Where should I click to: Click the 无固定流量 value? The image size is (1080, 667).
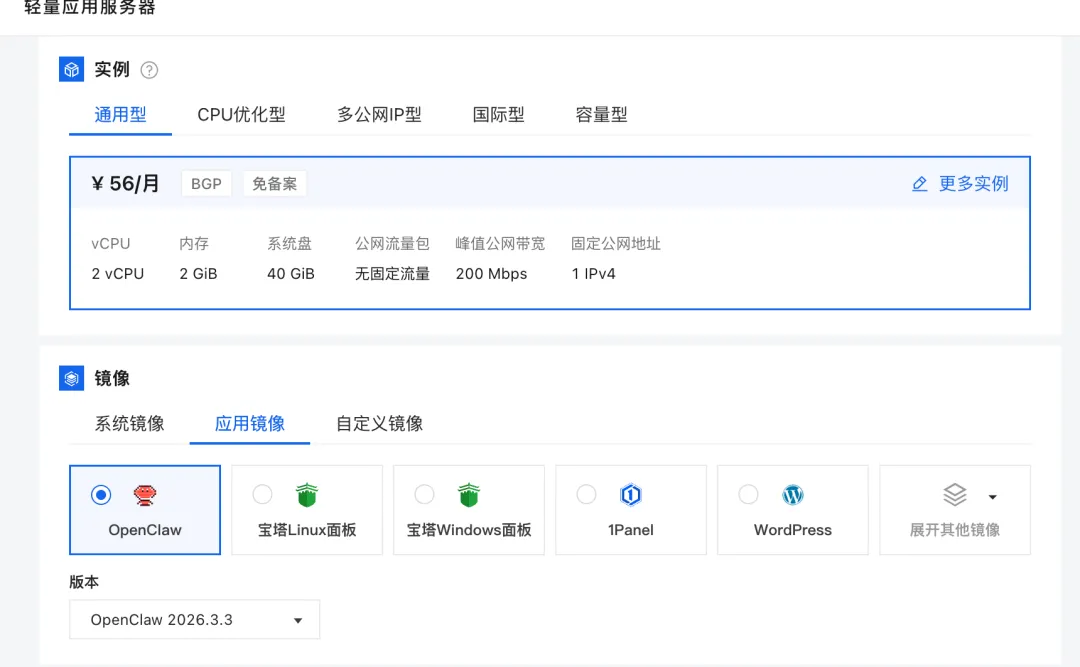click(392, 274)
